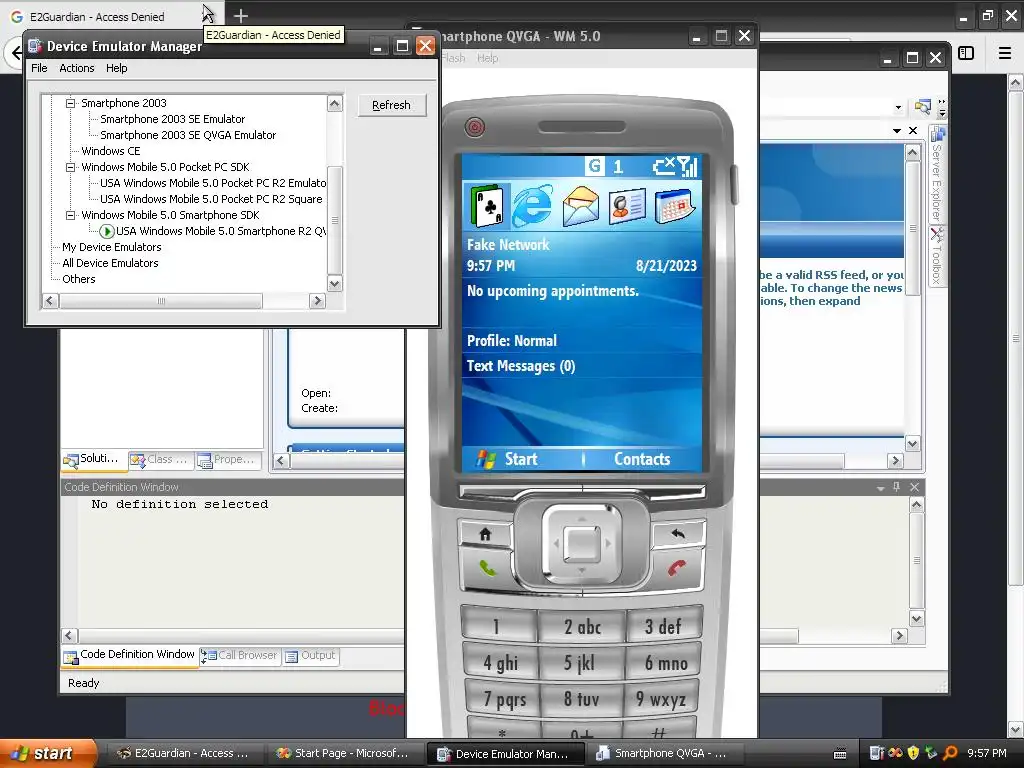
Task: Click the on-screen keyboard tray icon
Action: (840, 754)
